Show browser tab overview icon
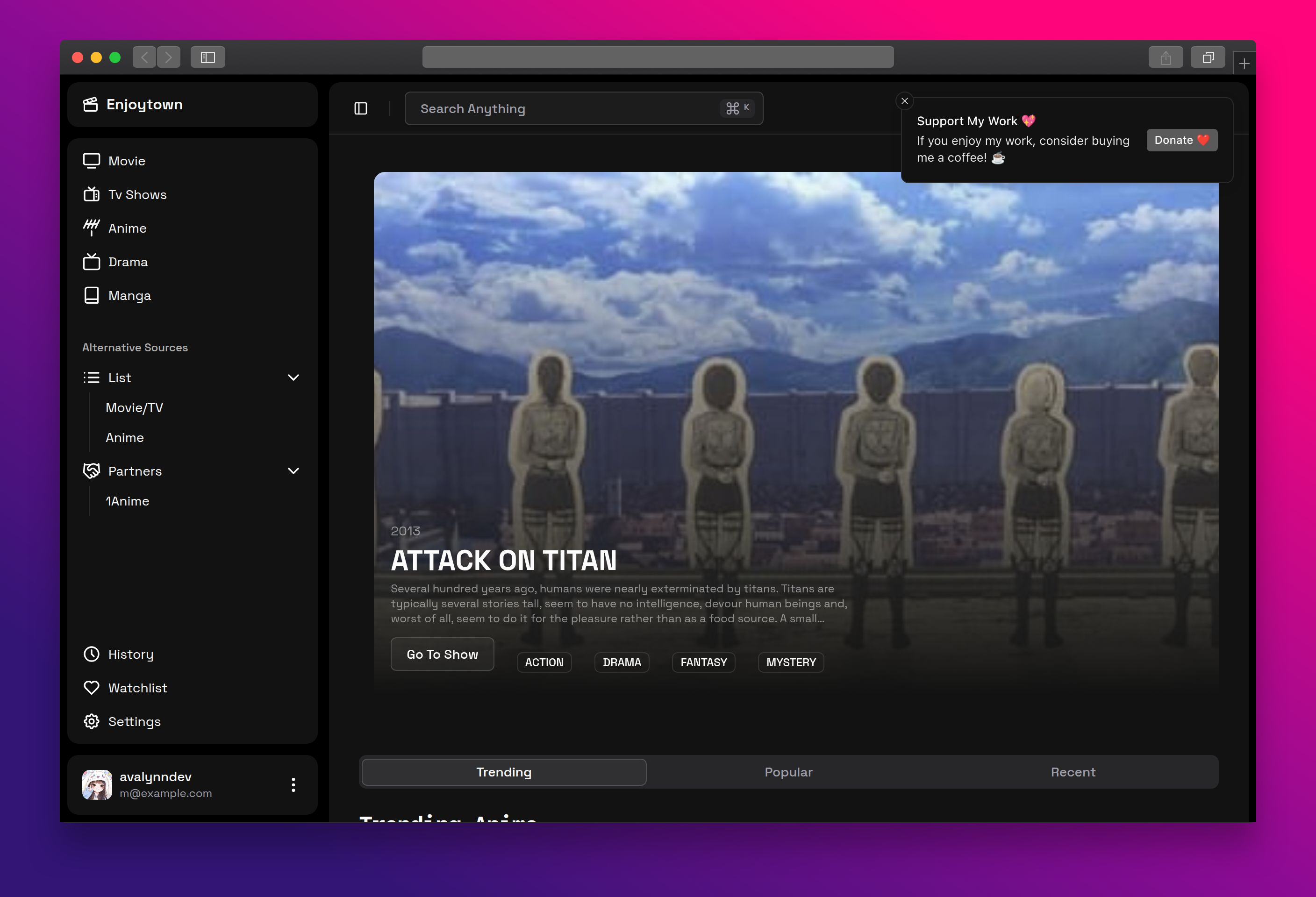1316x897 pixels. click(1208, 57)
